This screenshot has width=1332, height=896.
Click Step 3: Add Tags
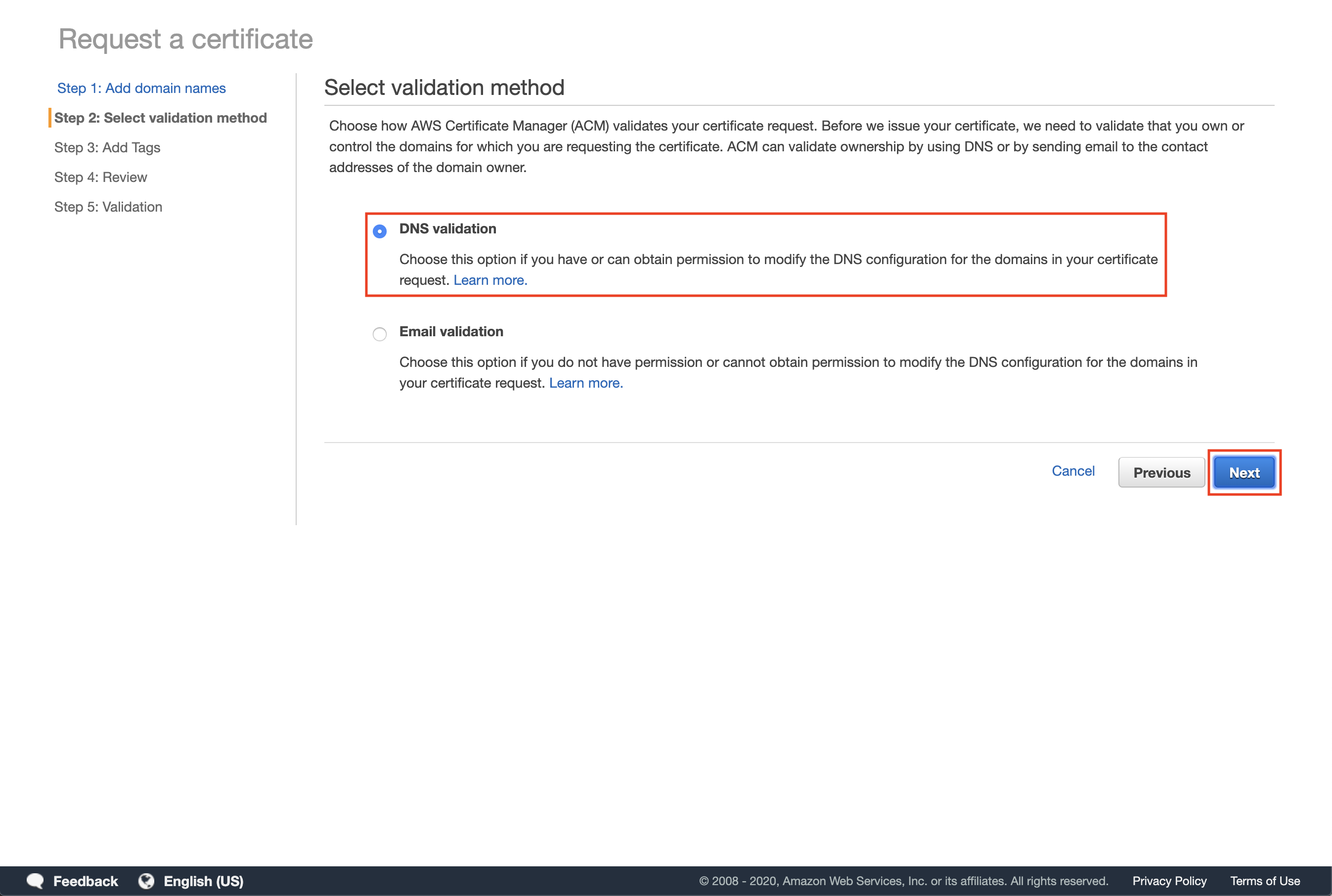(107, 147)
